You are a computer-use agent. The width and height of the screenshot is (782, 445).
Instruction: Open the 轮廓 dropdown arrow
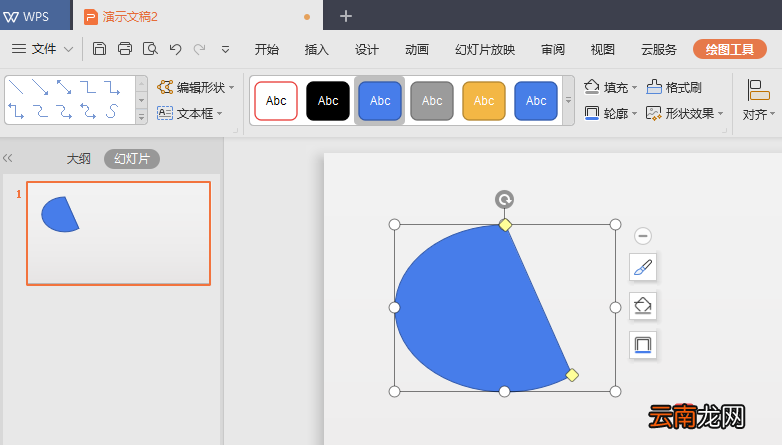[x=634, y=114]
